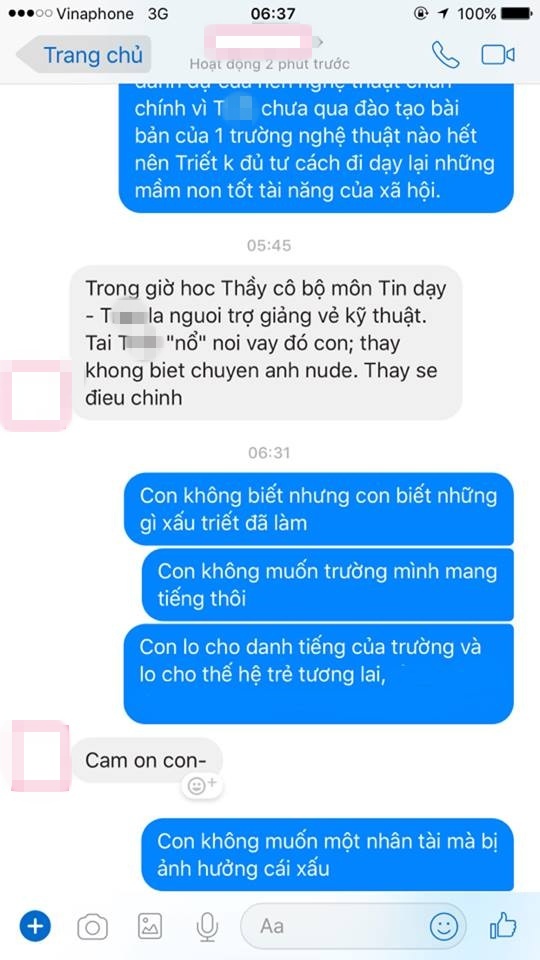Select the "Cam on con-" message bubble
The image size is (540, 960).
pos(147,760)
